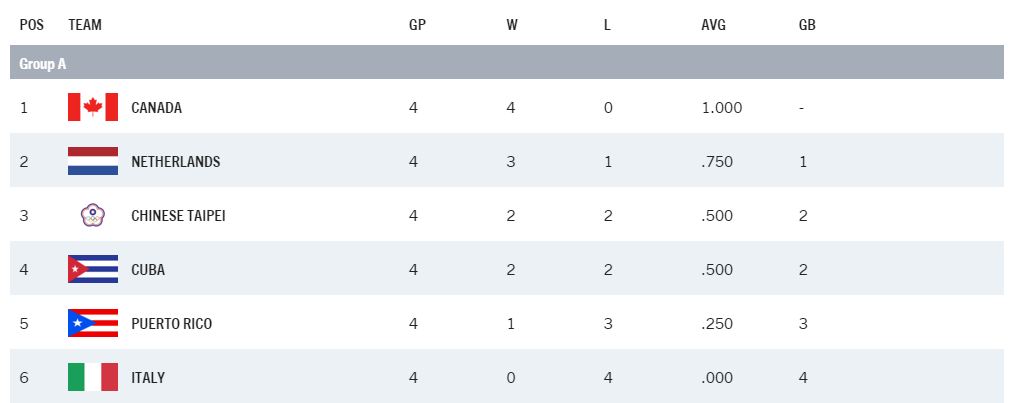1012x403 pixels.
Task: Go to the PUERTO RICO team page
Action: pos(171,324)
